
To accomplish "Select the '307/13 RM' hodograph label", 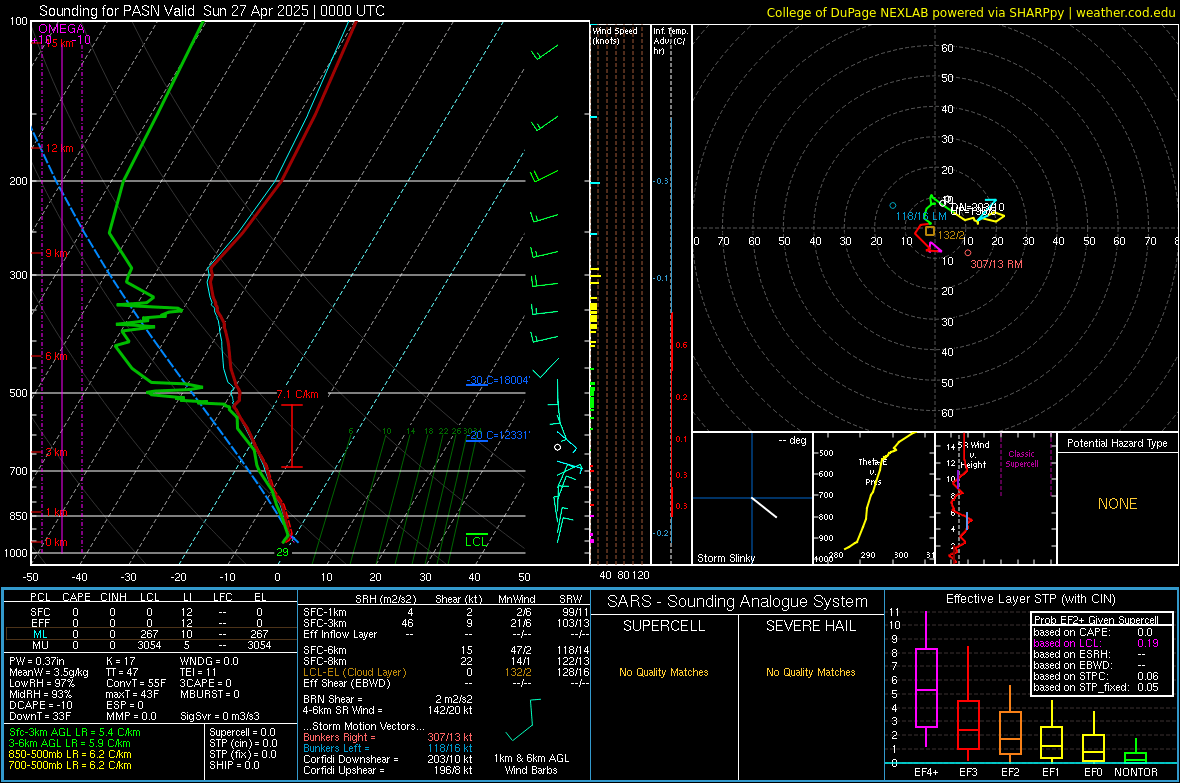I will (996, 264).
